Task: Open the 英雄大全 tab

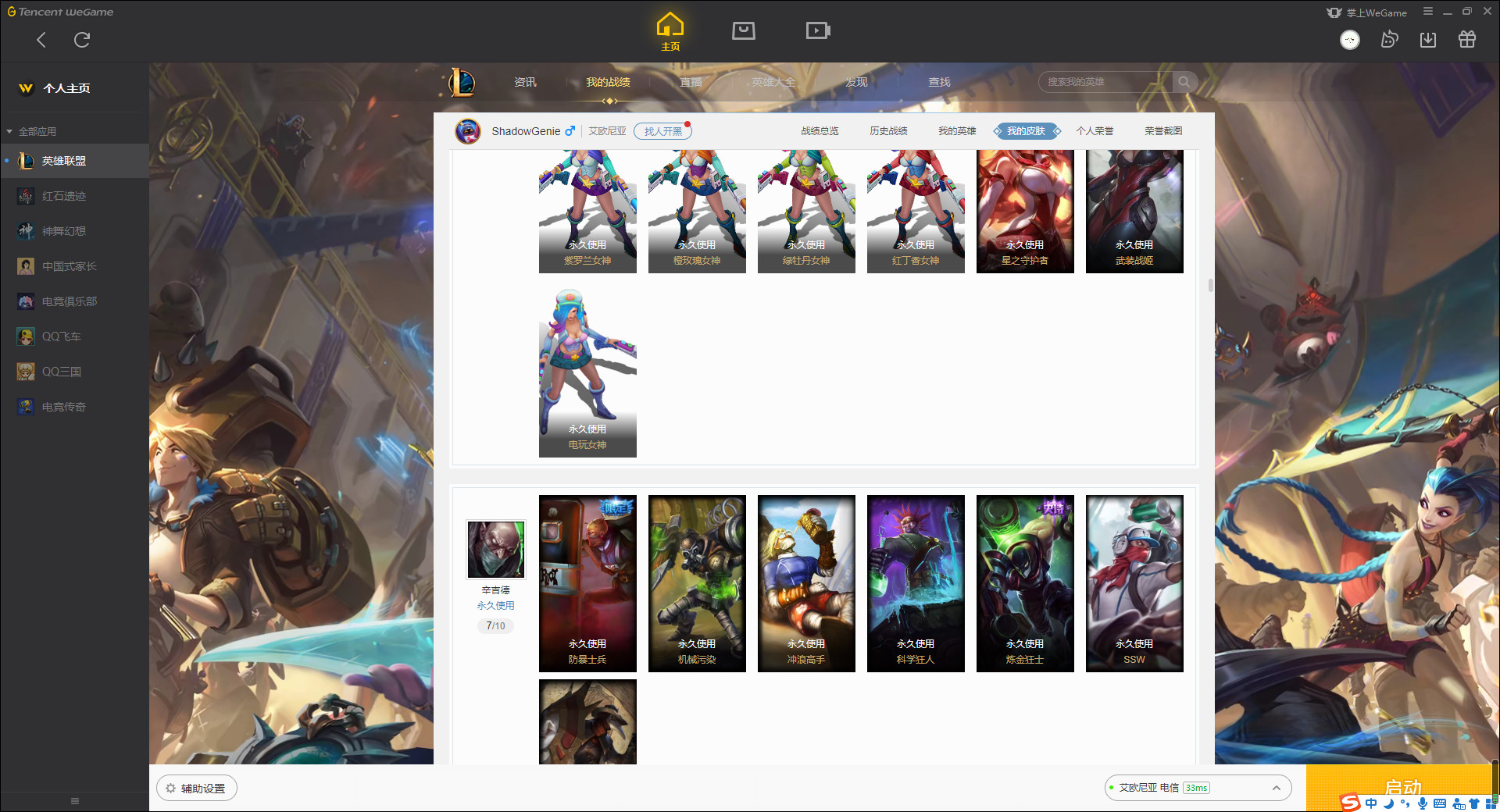Action: pyautogui.click(x=773, y=82)
